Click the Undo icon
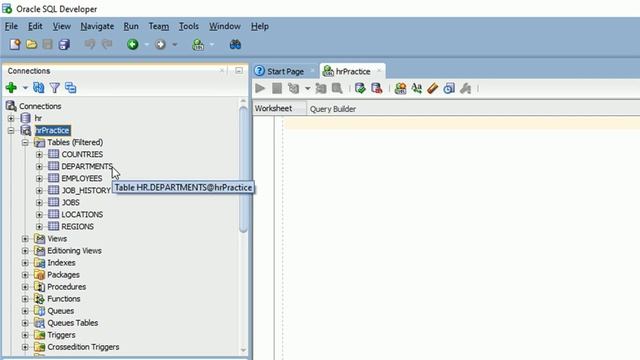Image resolution: width=640 pixels, height=360 pixels. [90, 44]
